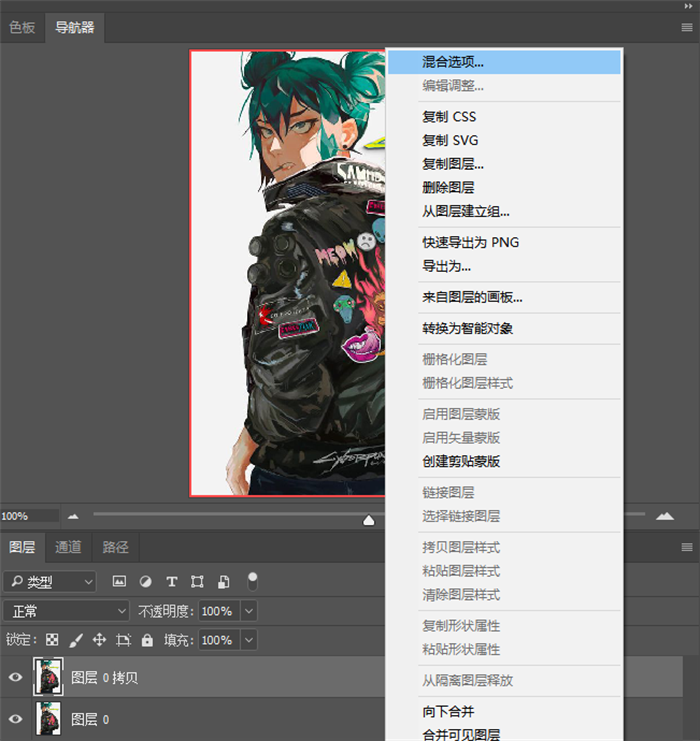Viewport: 700px width, 741px height.
Task: Hide the 图层 0 layer
Action: 16,719
